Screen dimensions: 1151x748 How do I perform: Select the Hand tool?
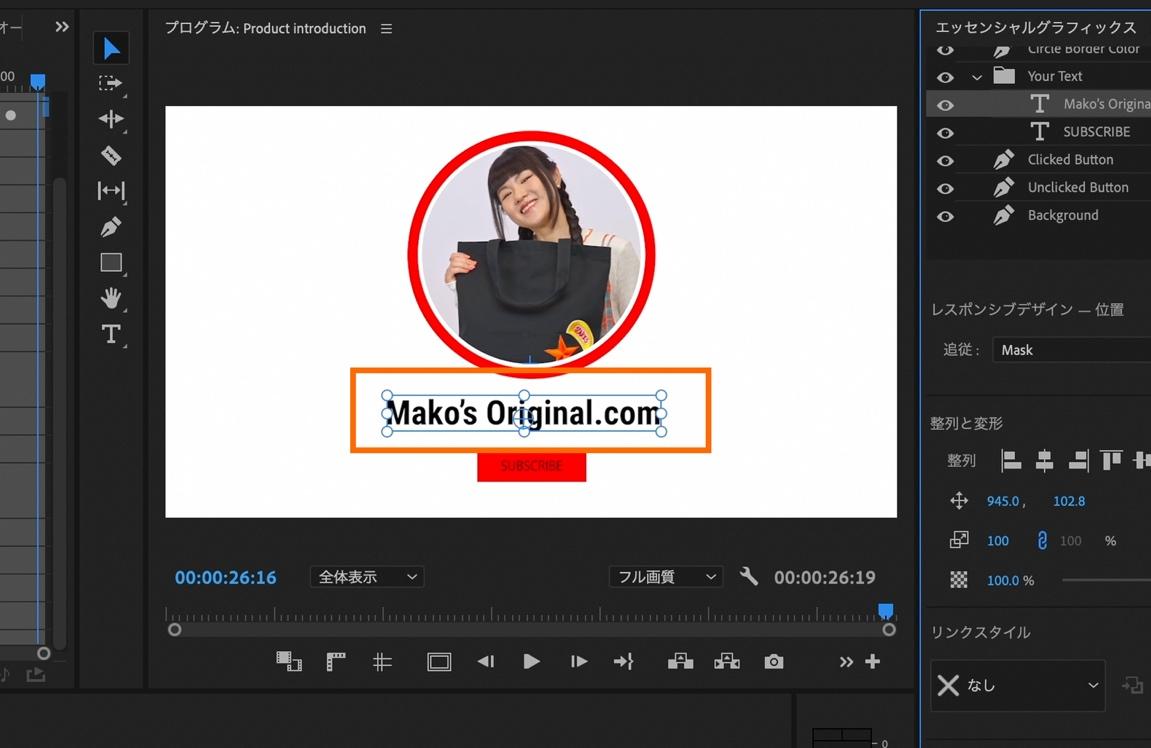111,298
